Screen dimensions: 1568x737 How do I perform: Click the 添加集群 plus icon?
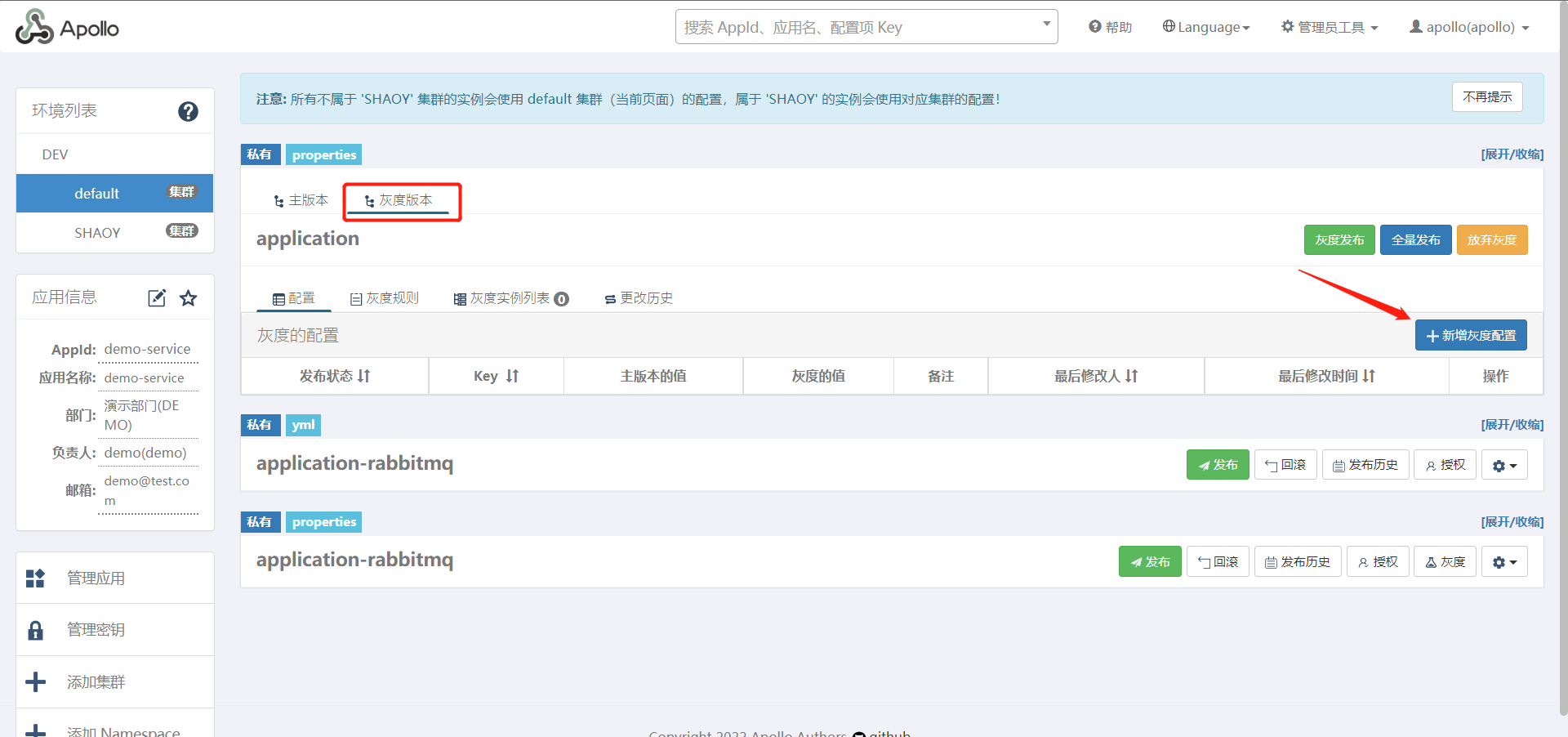pos(36,682)
